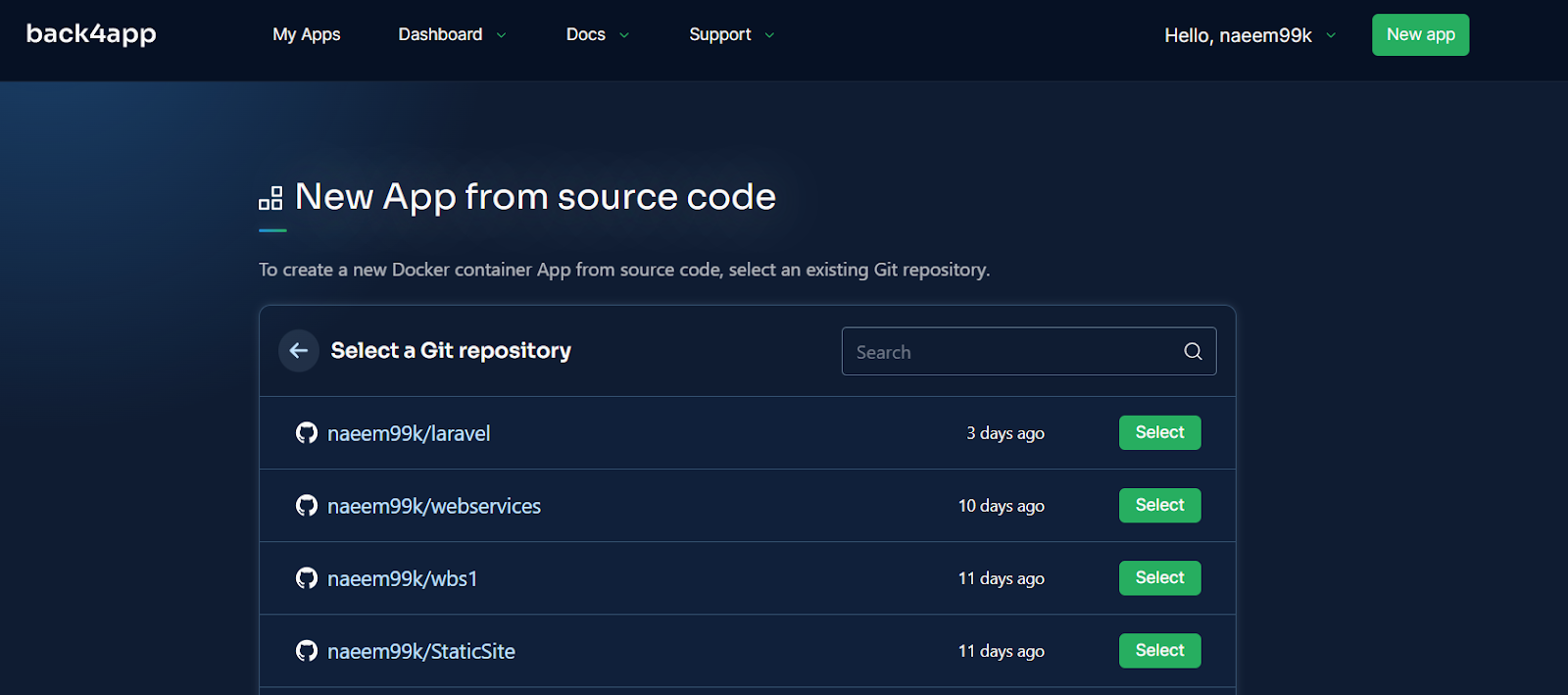Click the naeem99k/webservices repository name
The height and width of the screenshot is (695, 1568).
[434, 506]
